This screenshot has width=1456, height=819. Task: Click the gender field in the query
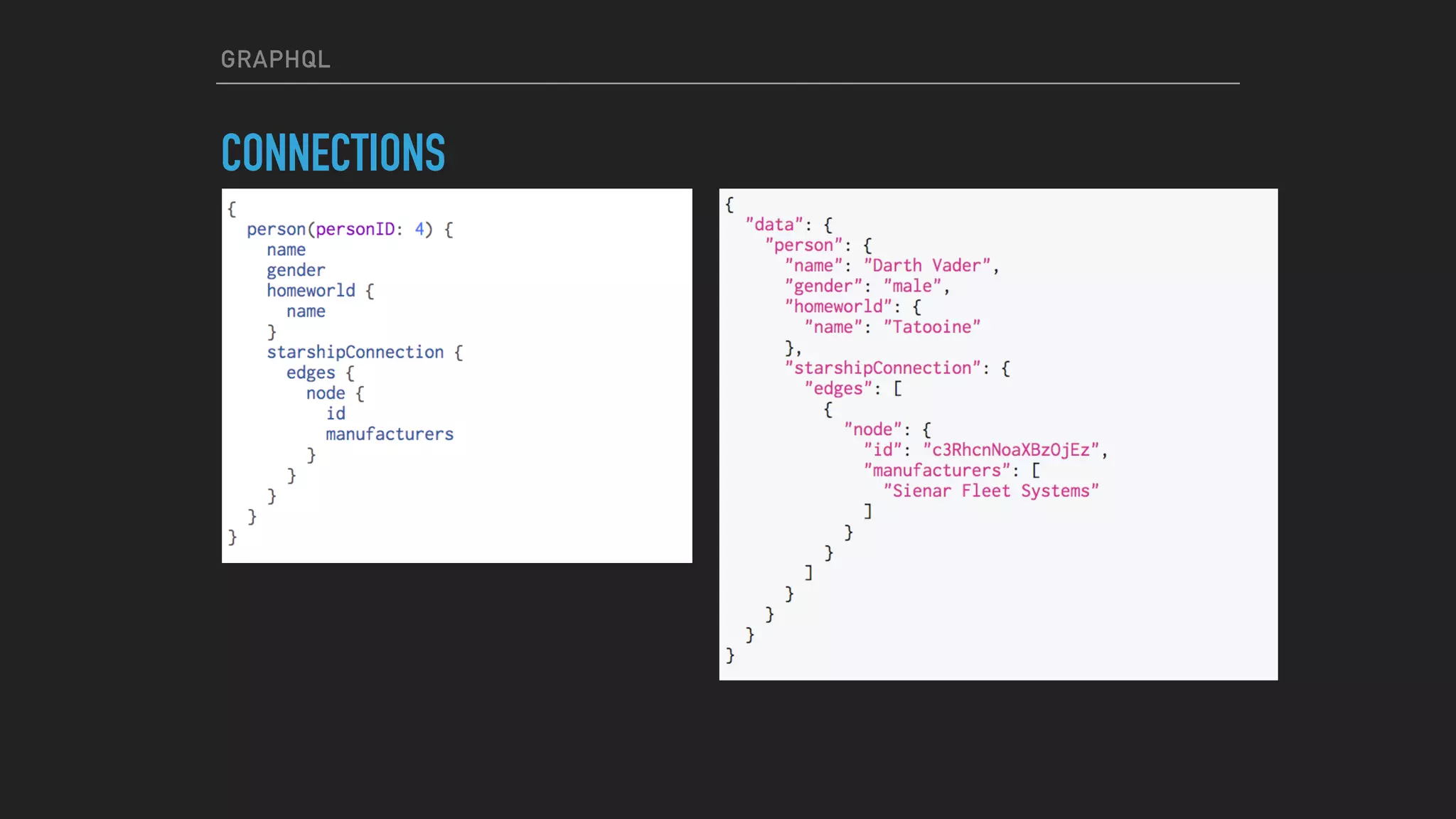click(296, 270)
